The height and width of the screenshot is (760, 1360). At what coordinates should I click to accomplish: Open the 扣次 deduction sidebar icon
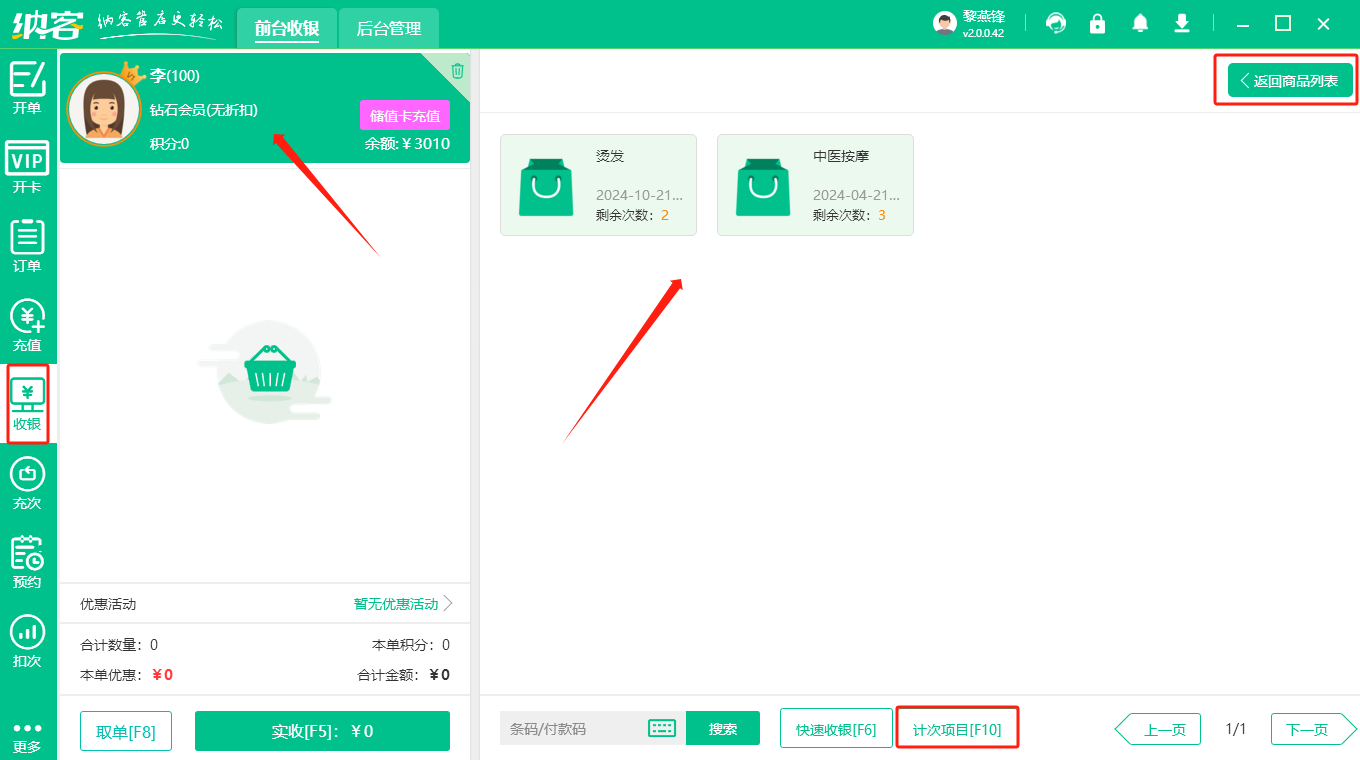click(28, 640)
